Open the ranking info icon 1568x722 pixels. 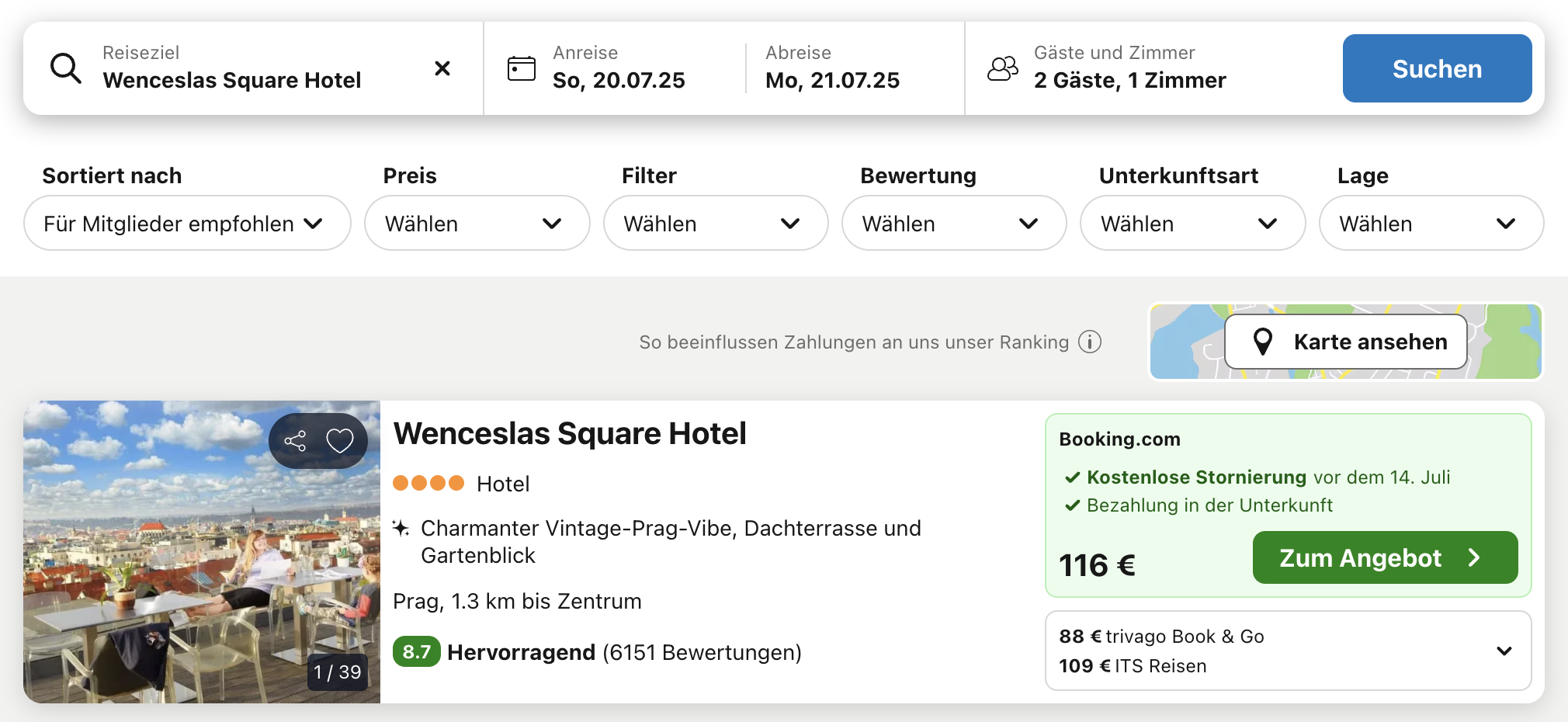(1090, 342)
